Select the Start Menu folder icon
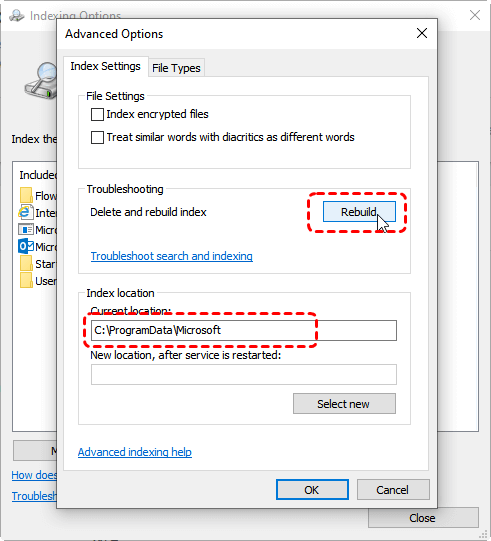 [26, 264]
